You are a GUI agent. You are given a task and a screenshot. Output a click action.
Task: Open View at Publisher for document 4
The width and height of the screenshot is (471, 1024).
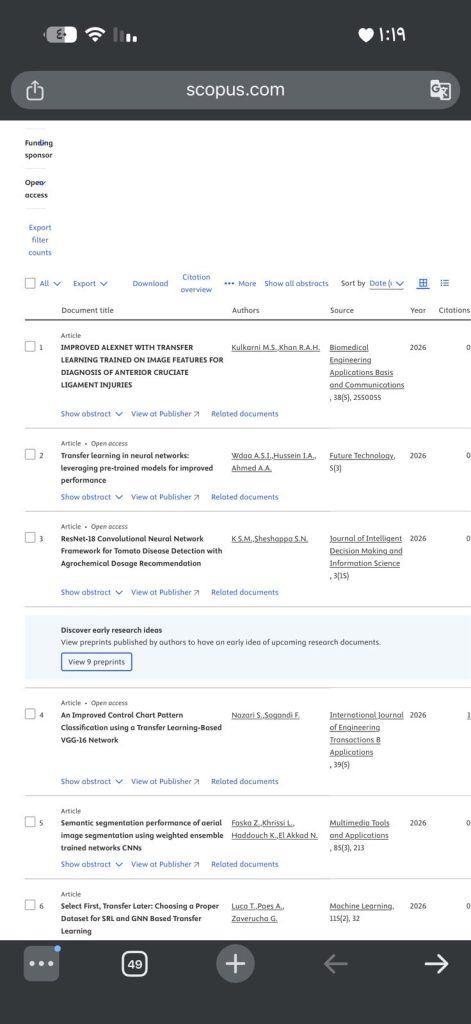(165, 781)
